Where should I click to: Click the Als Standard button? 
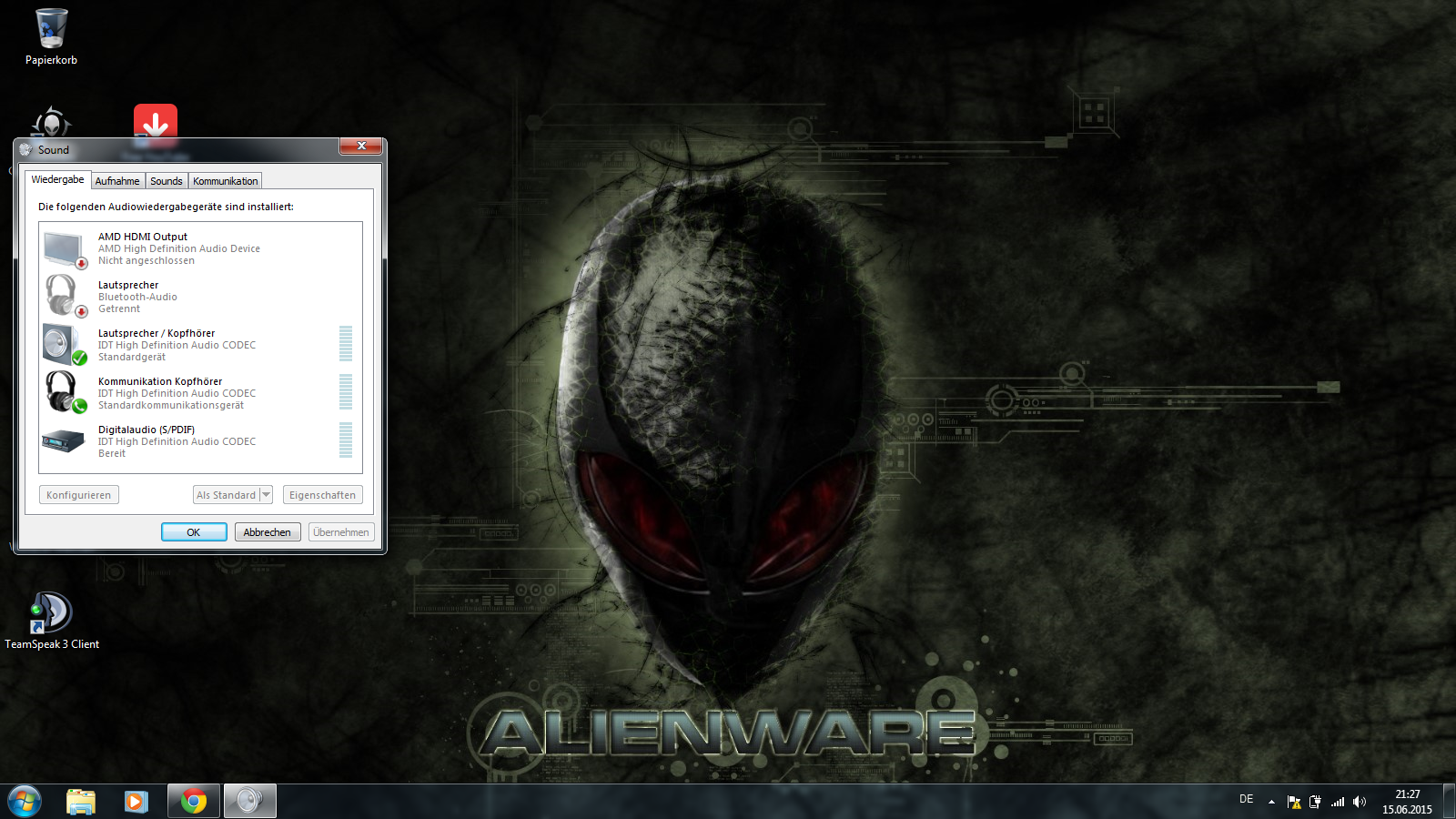(x=227, y=495)
